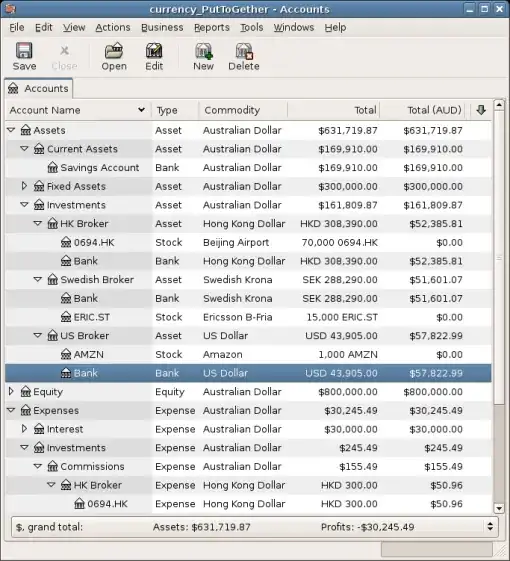Select the Accounts tab

(39, 88)
